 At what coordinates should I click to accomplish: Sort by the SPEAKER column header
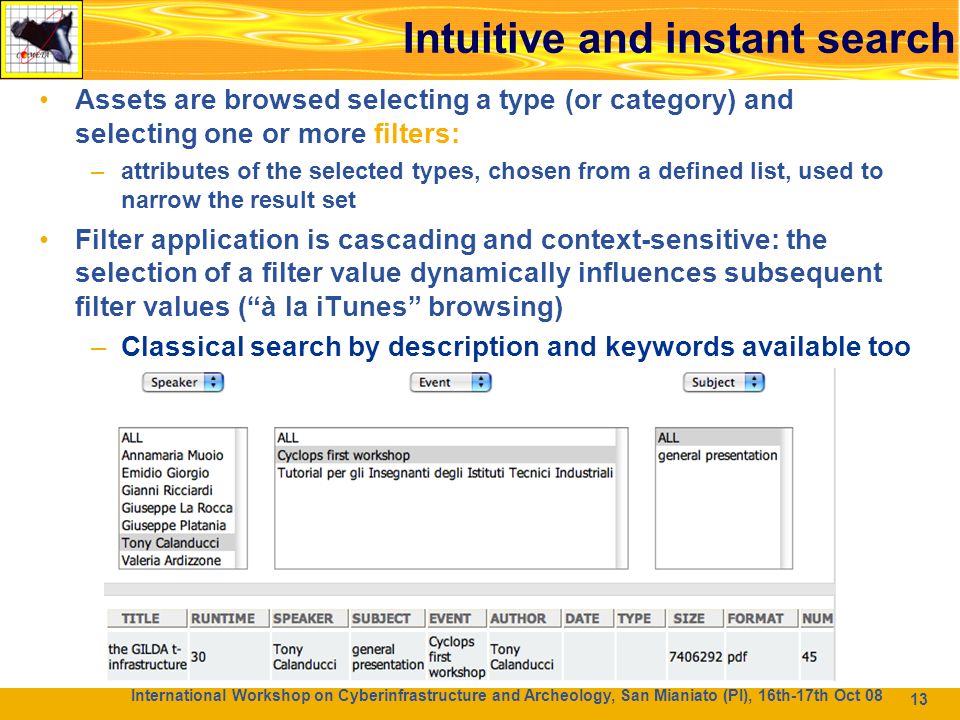(x=309, y=618)
